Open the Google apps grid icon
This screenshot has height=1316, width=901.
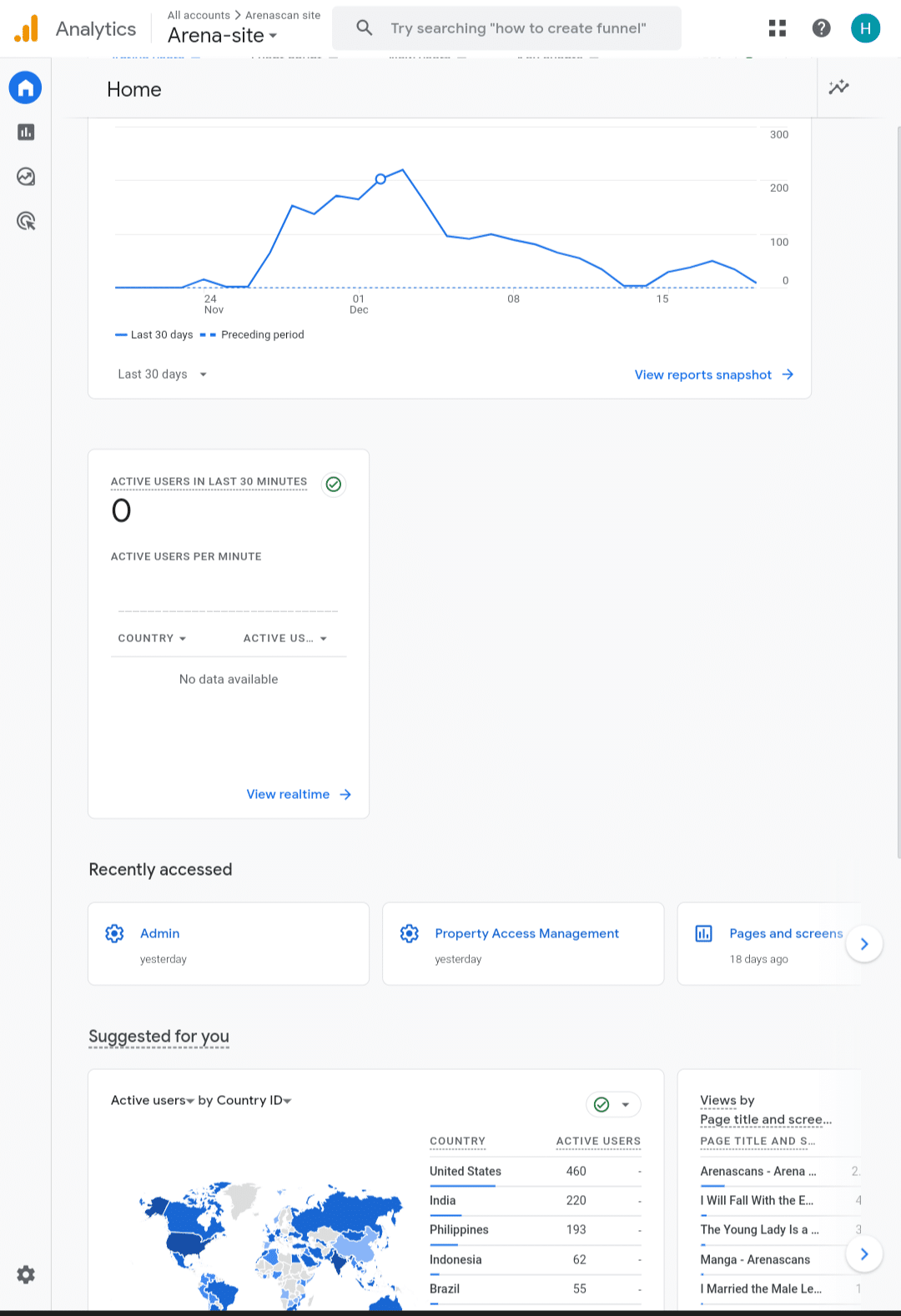[x=778, y=28]
